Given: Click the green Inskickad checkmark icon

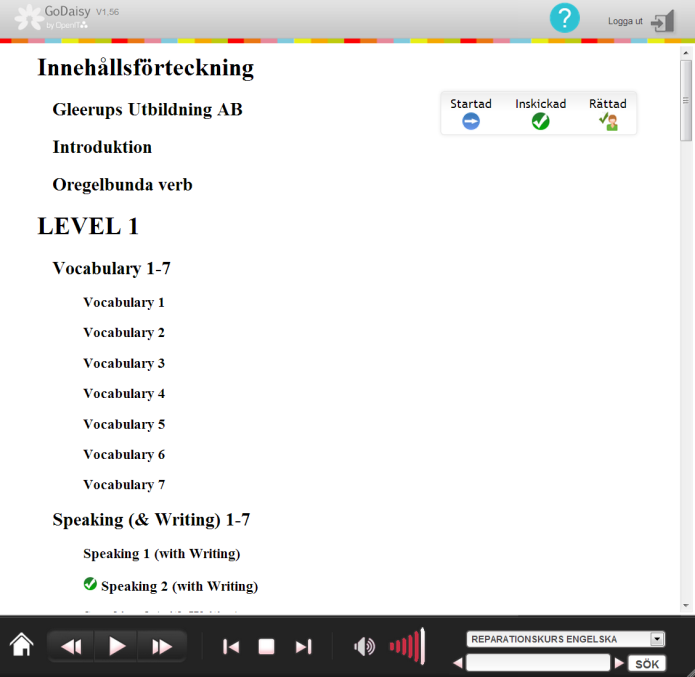Looking at the screenshot, I should [x=540, y=121].
